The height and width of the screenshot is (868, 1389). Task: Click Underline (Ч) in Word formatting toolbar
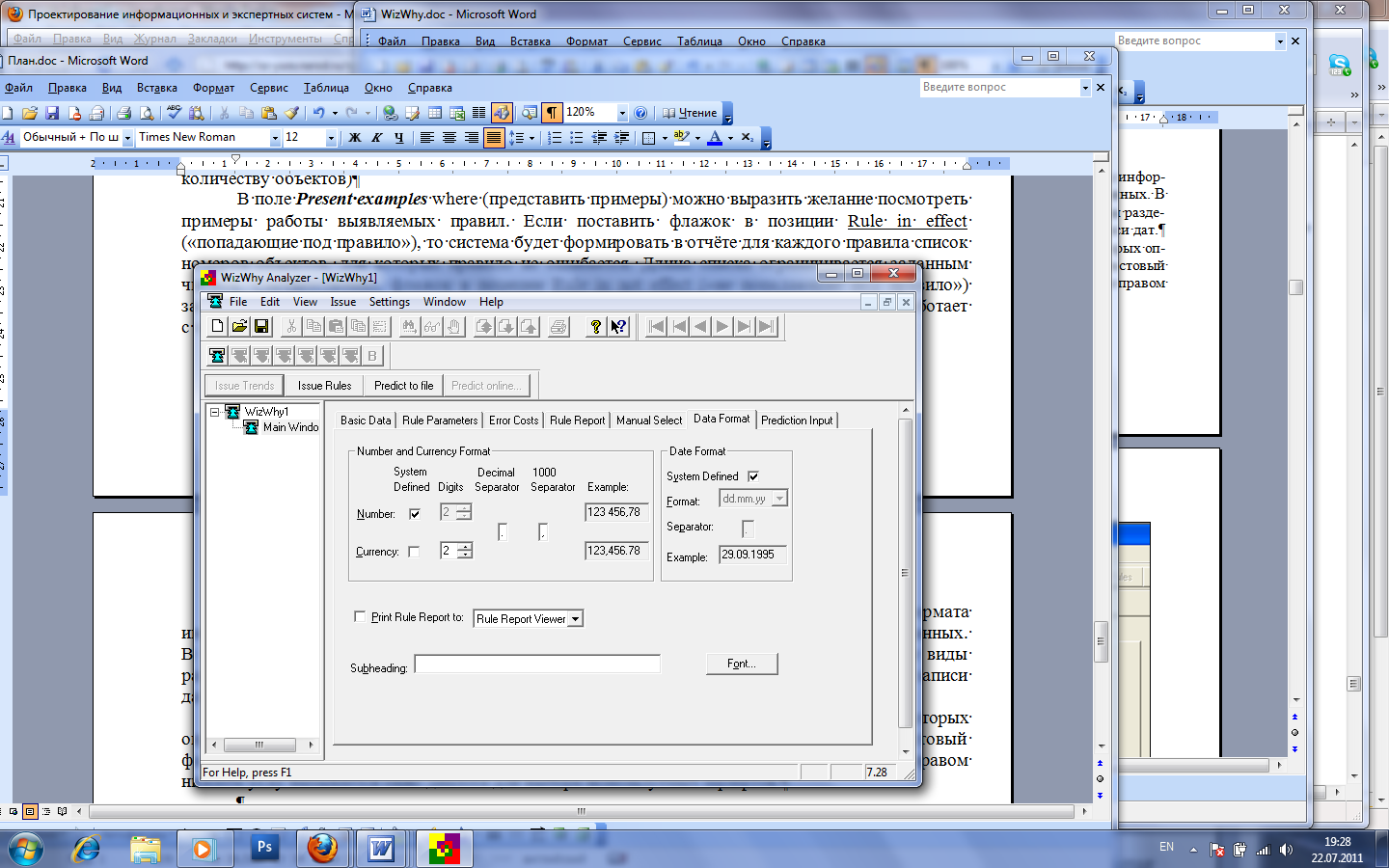(399, 138)
